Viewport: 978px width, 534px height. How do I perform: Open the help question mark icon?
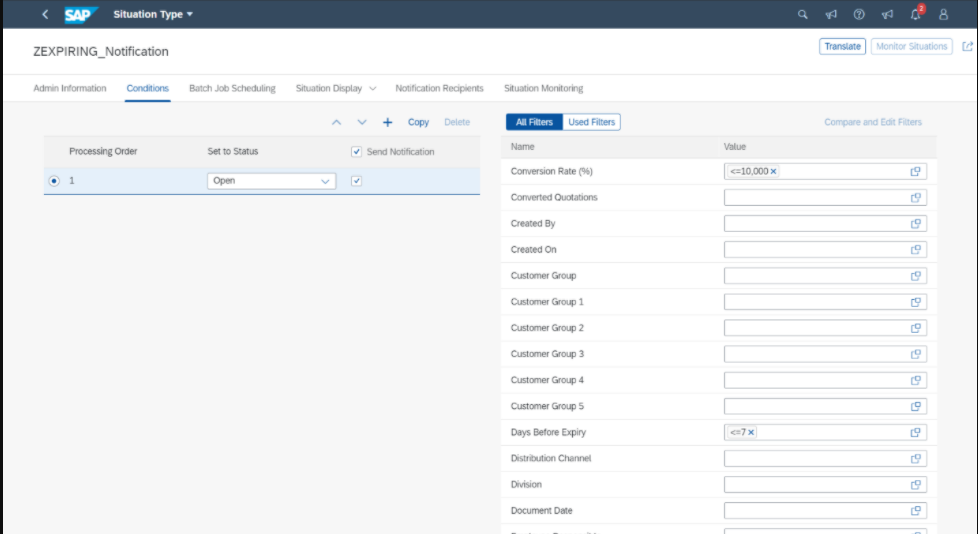(859, 14)
